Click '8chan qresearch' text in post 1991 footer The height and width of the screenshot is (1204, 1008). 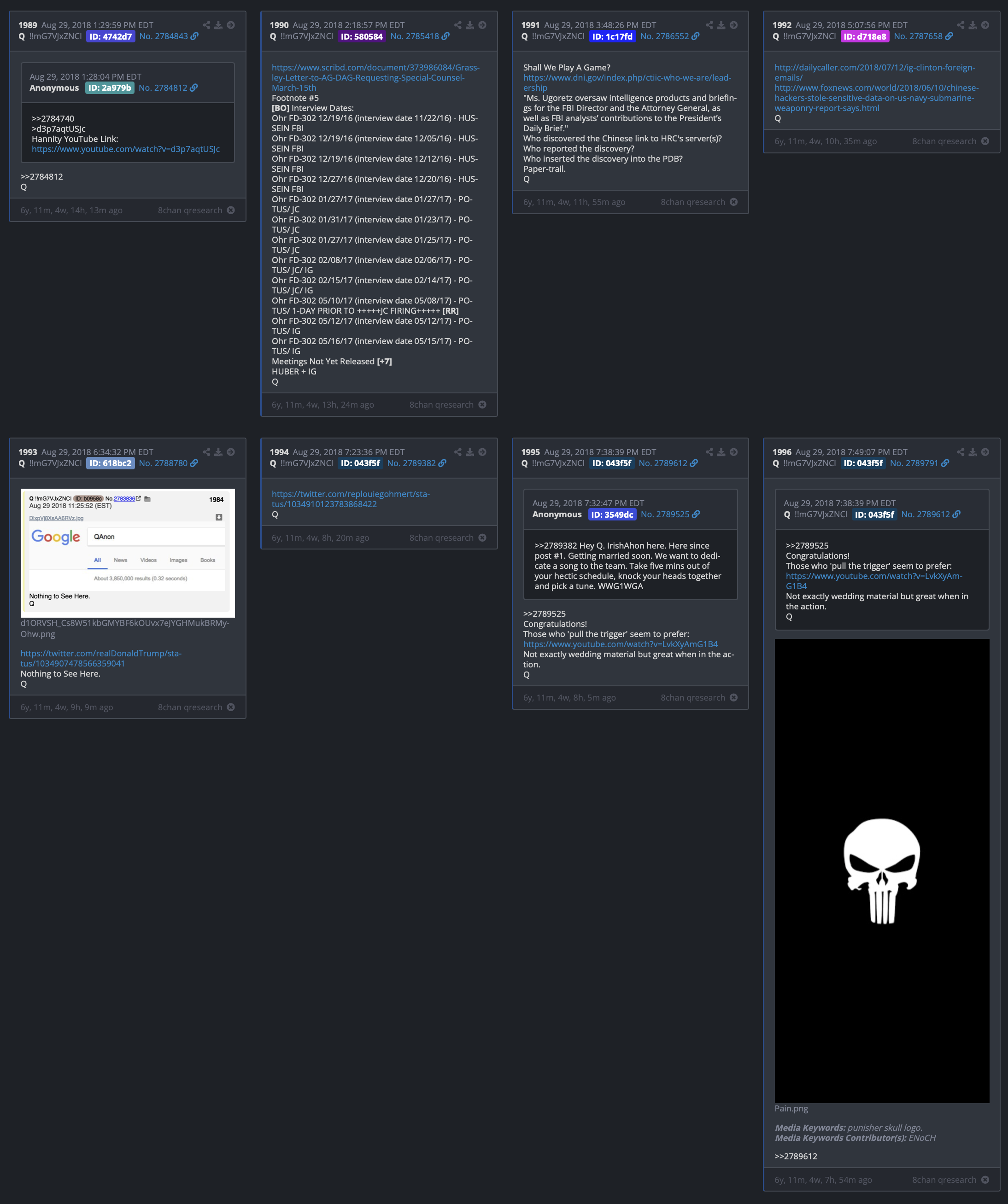pos(692,202)
